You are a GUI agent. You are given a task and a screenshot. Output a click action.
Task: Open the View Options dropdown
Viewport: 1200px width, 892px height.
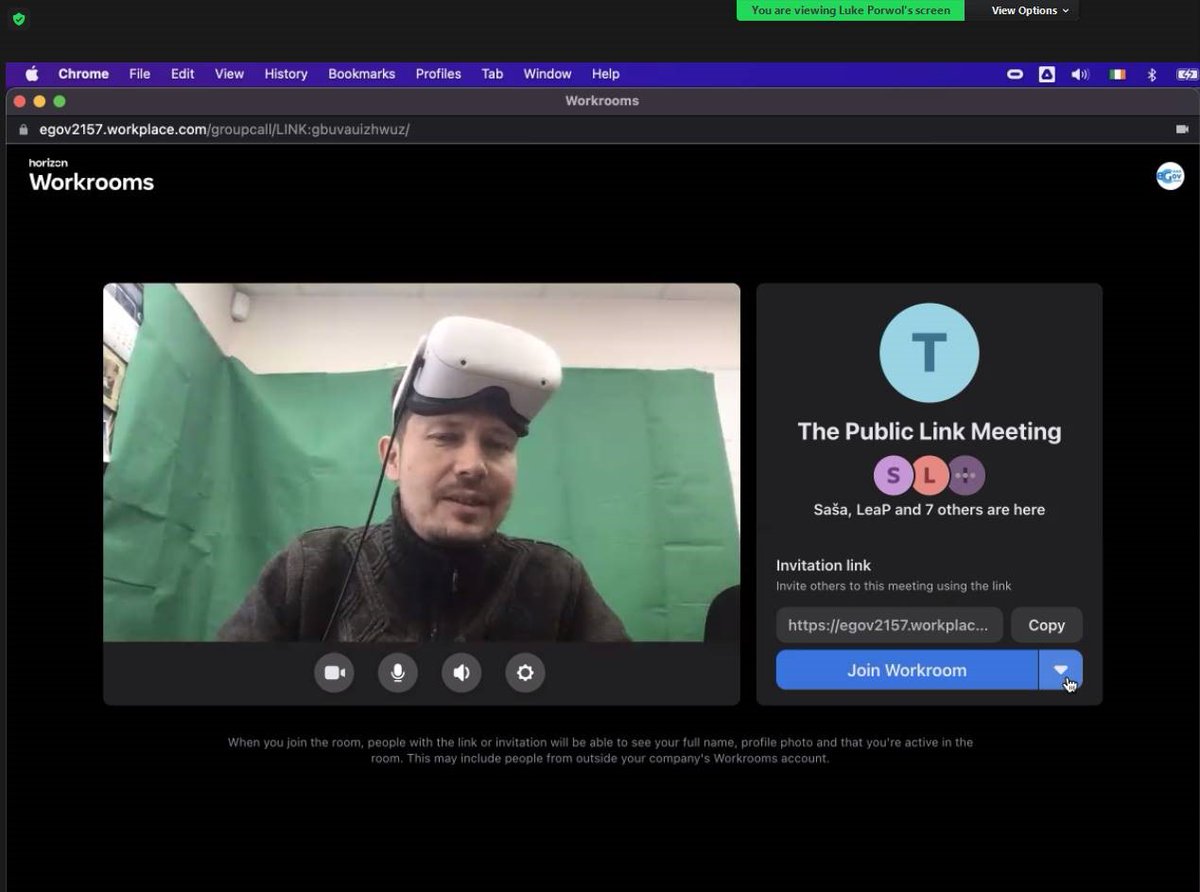click(1030, 10)
